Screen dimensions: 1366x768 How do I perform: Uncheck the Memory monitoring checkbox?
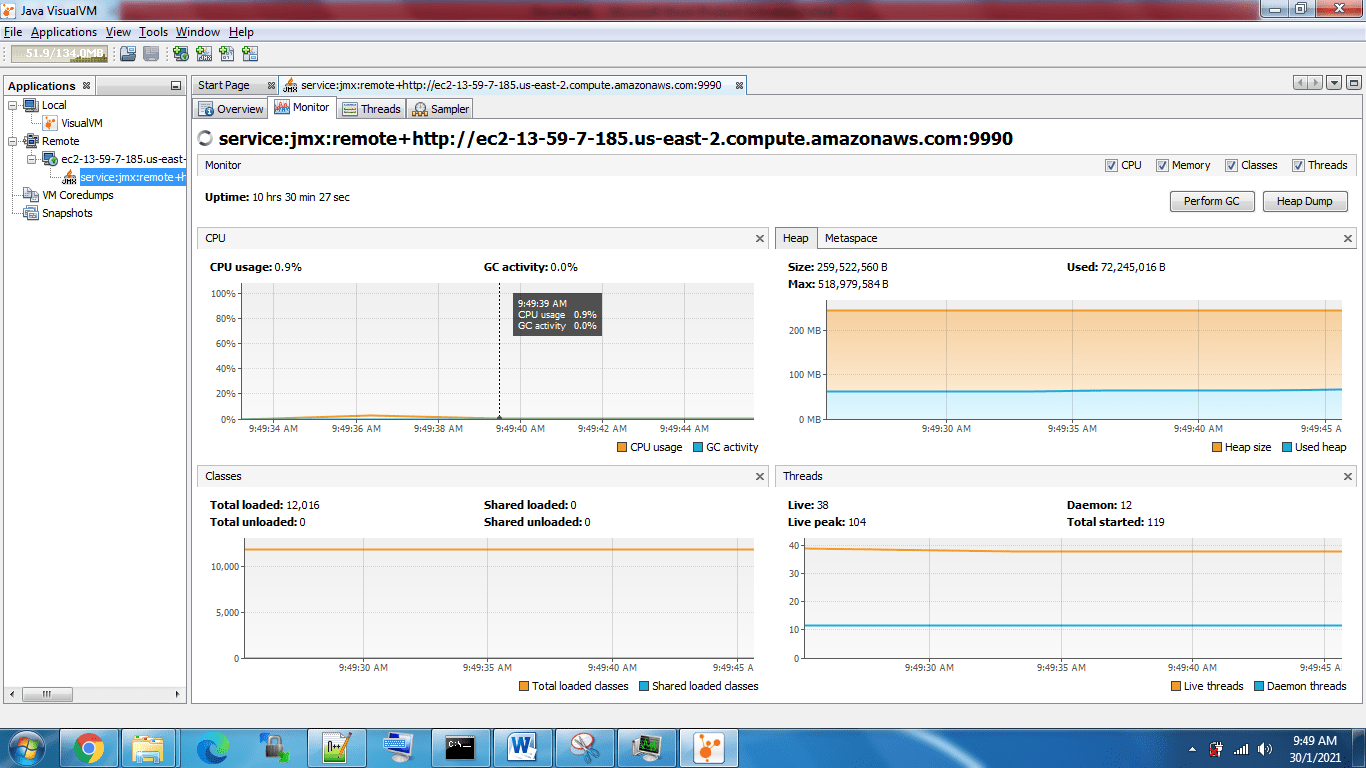pyautogui.click(x=1163, y=165)
